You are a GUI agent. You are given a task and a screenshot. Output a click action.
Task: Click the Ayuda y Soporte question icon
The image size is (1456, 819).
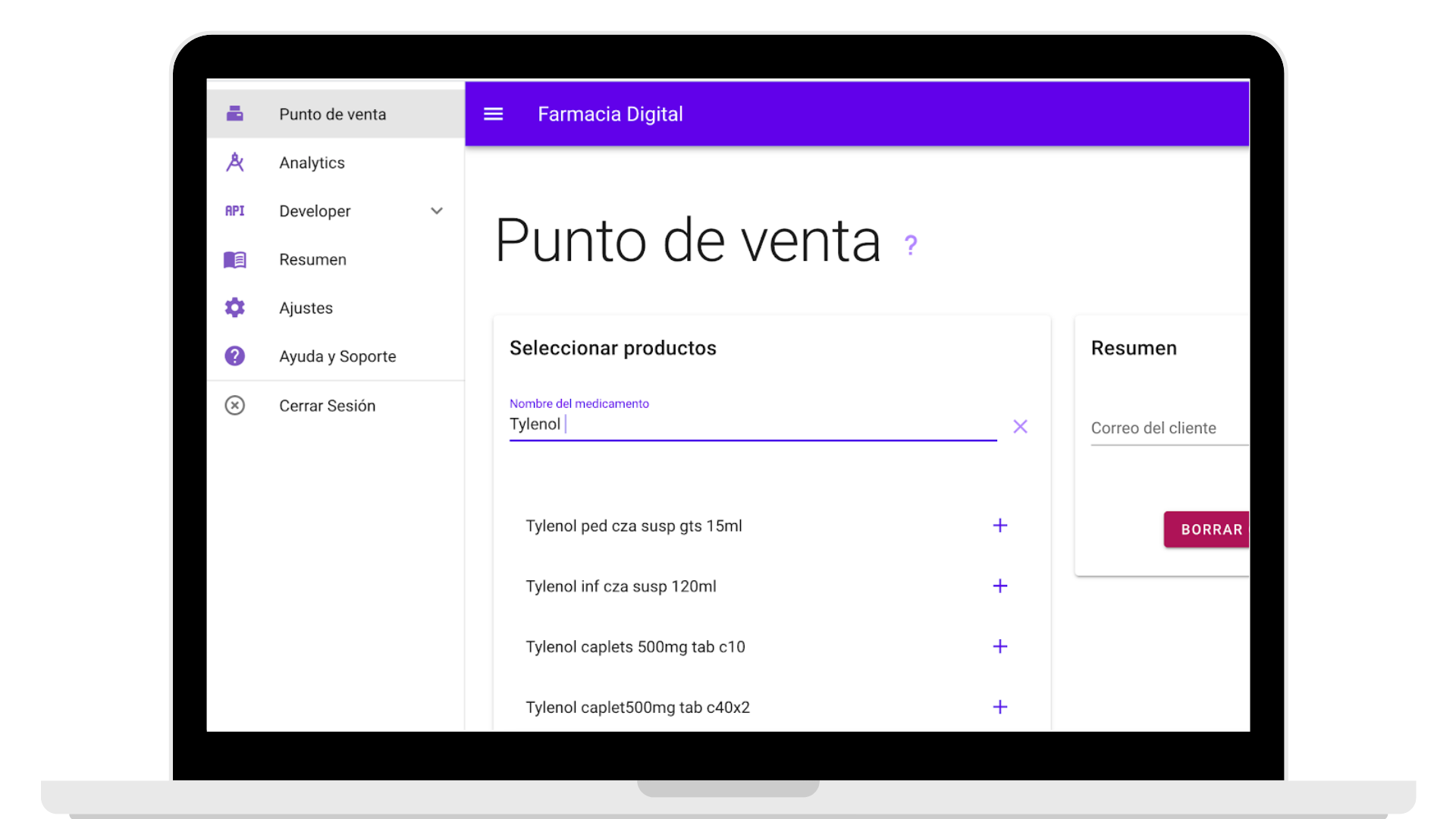[235, 356]
